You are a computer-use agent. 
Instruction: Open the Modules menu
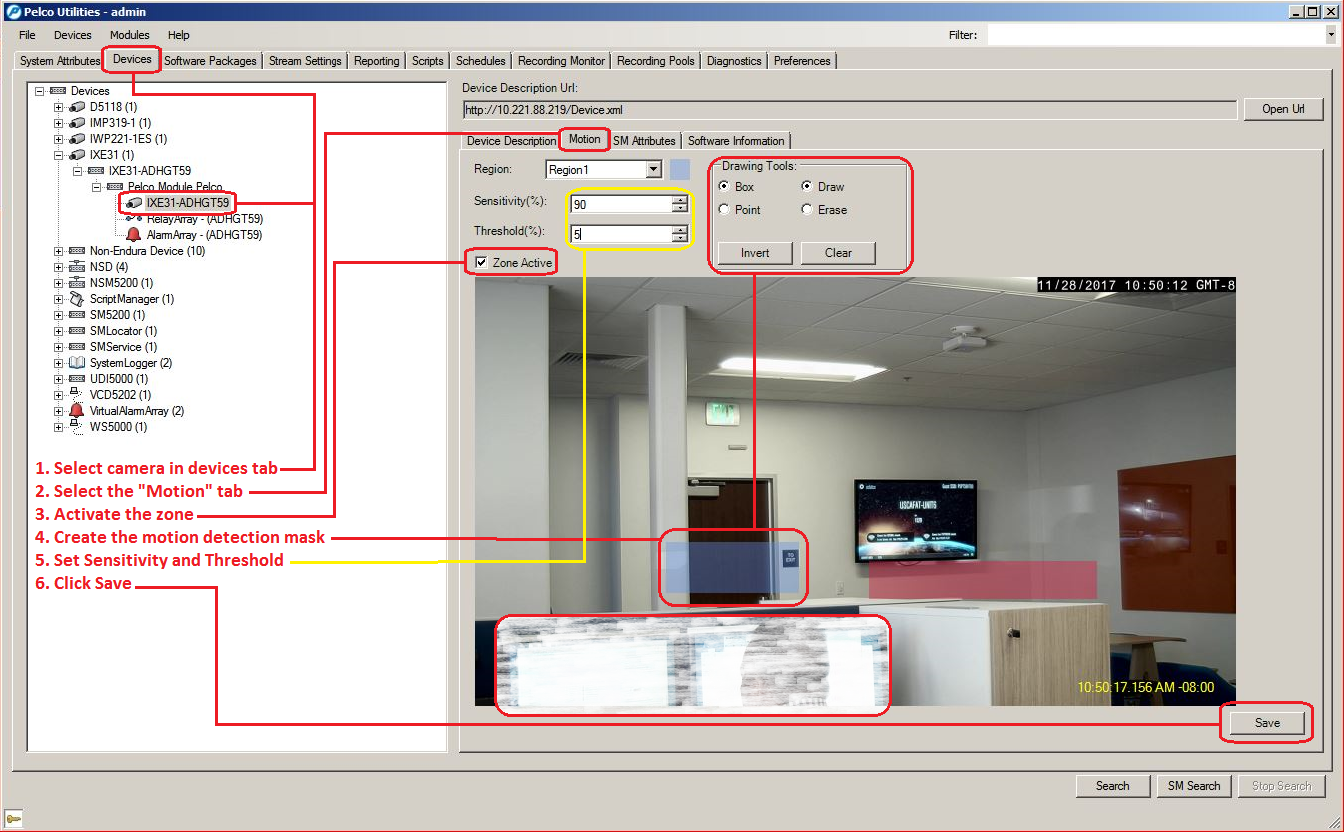tap(129, 35)
